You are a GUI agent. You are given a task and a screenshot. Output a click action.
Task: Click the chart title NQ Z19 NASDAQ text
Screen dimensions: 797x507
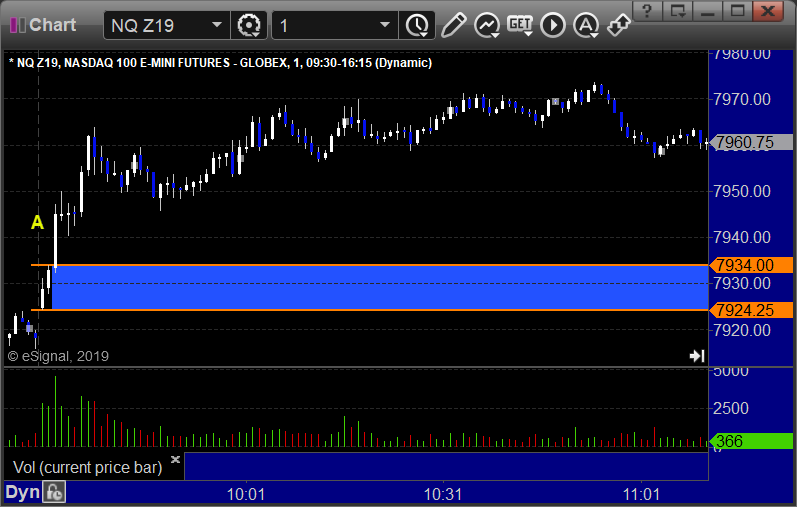tap(221, 63)
